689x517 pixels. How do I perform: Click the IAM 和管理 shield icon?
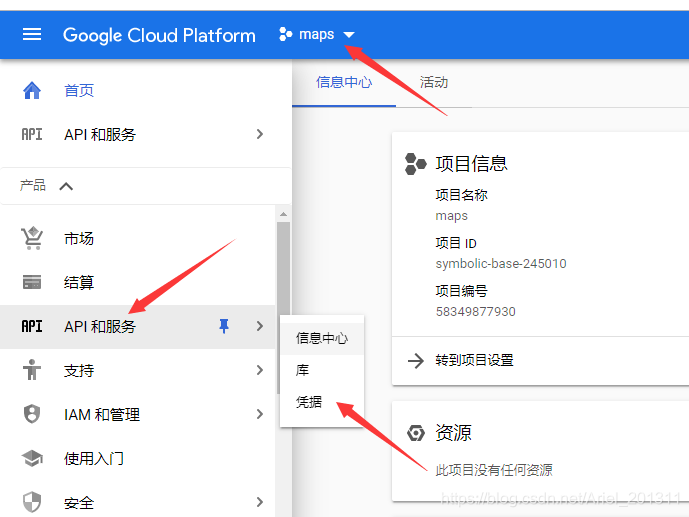click(32, 414)
